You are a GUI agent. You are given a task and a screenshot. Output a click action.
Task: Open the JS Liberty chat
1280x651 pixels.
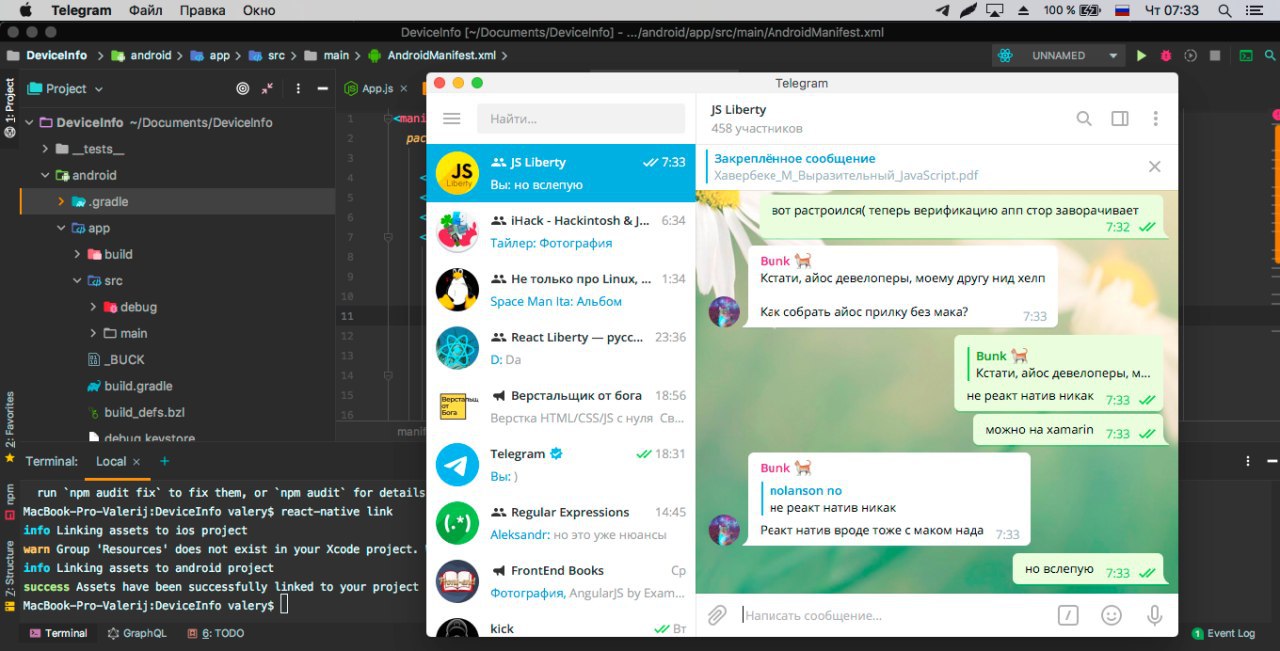click(560, 173)
